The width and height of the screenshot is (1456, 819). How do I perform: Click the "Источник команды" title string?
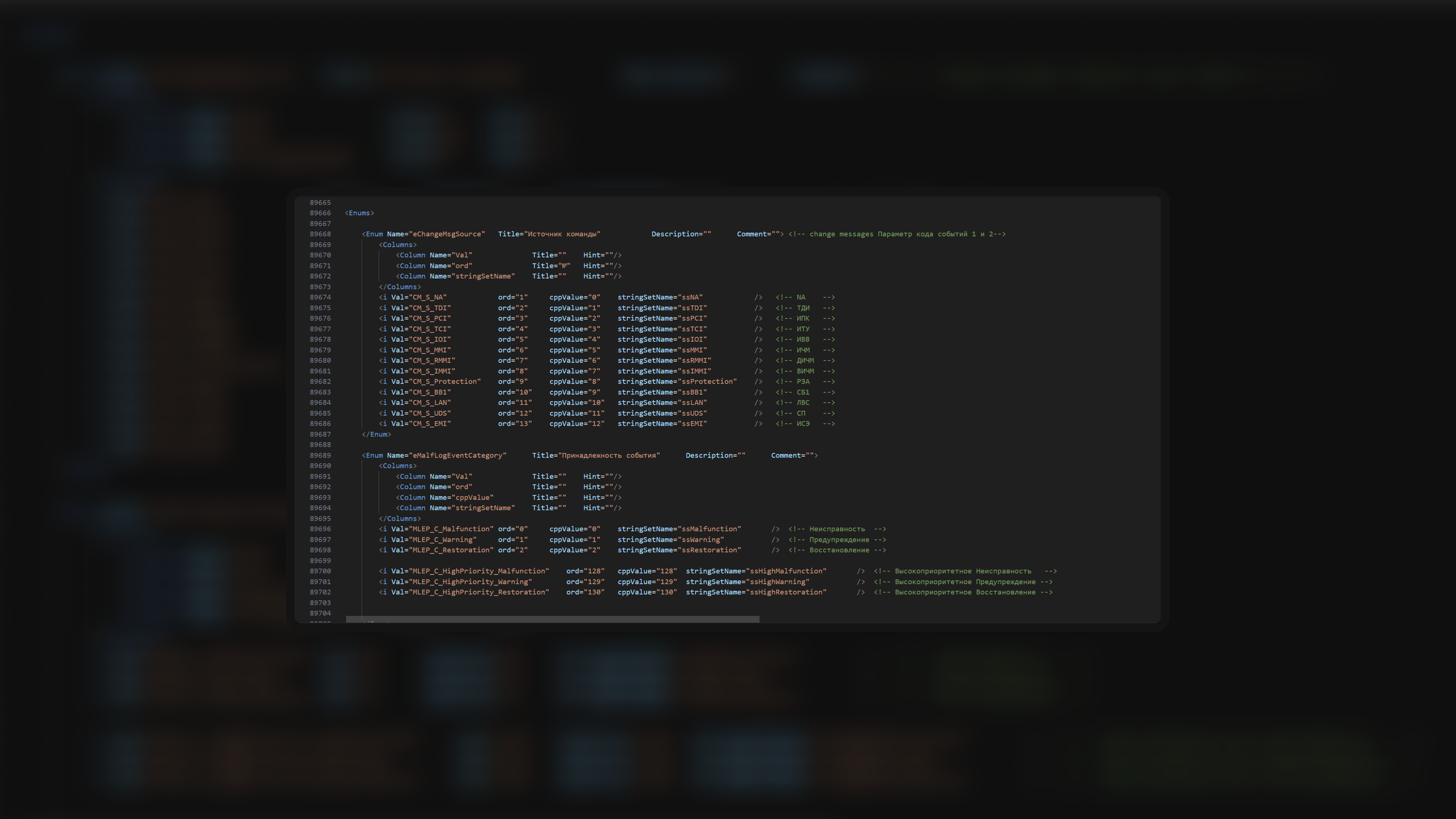coord(562,234)
